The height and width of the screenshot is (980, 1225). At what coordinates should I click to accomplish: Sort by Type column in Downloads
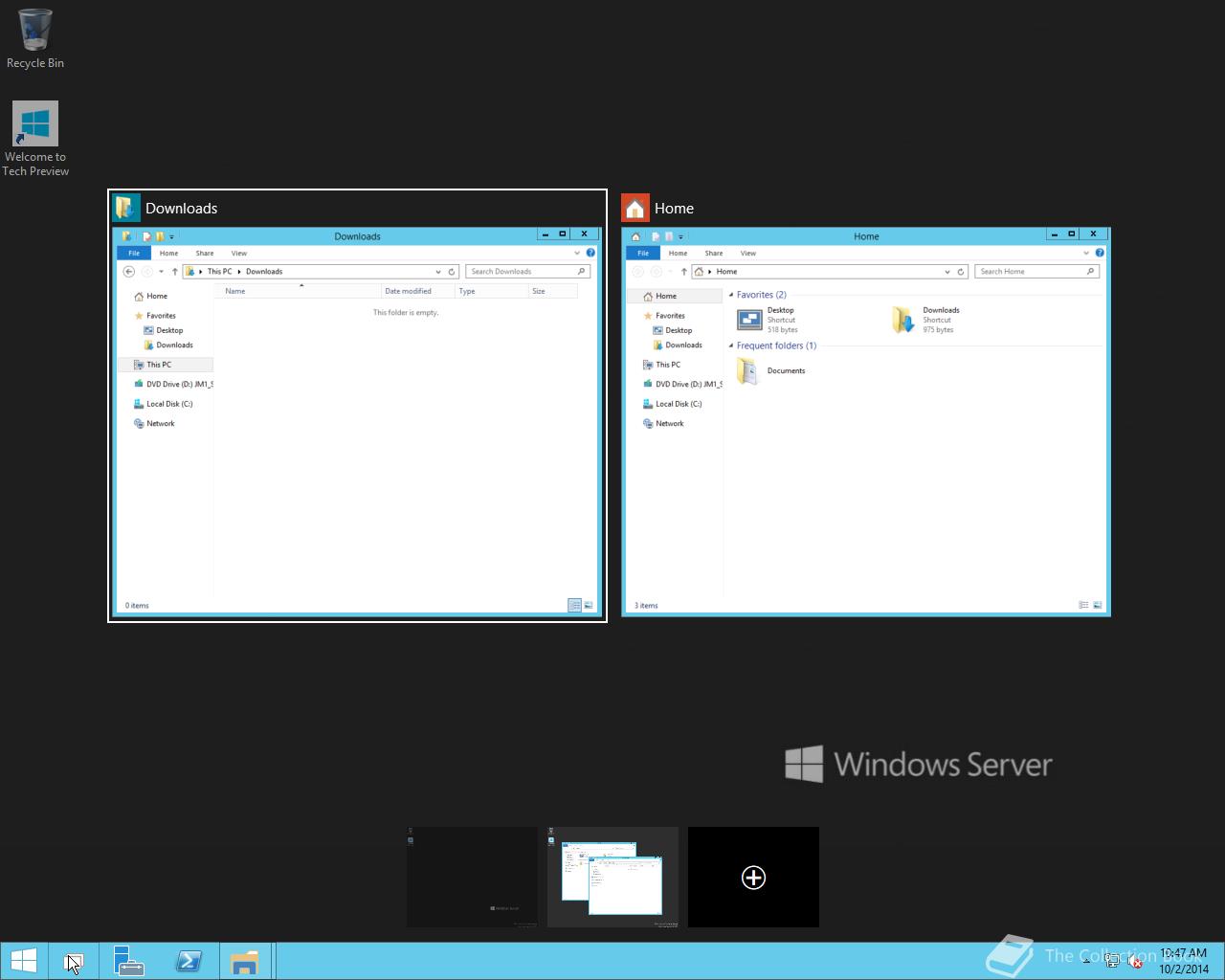point(492,291)
